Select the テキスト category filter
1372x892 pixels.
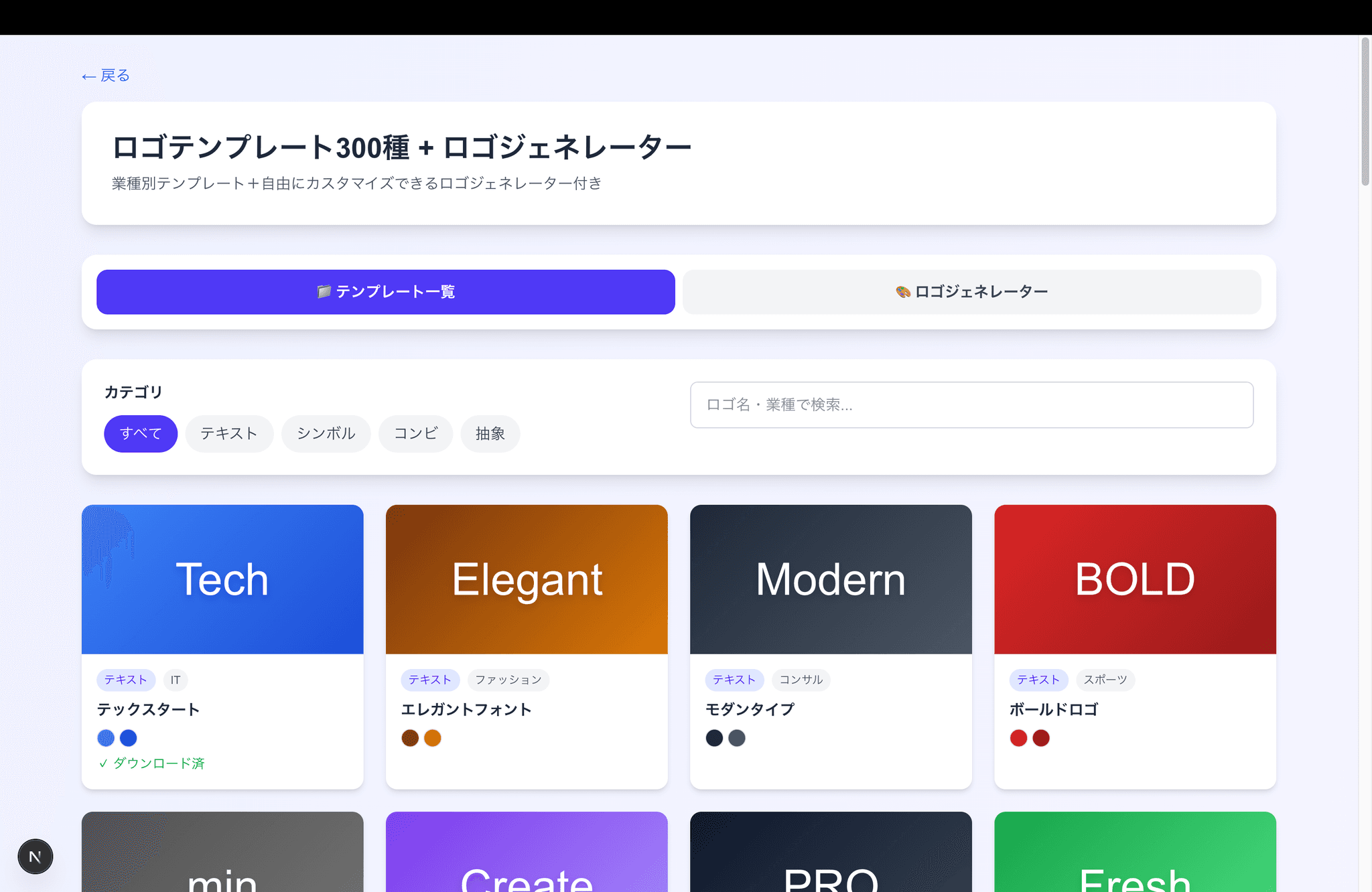click(229, 433)
